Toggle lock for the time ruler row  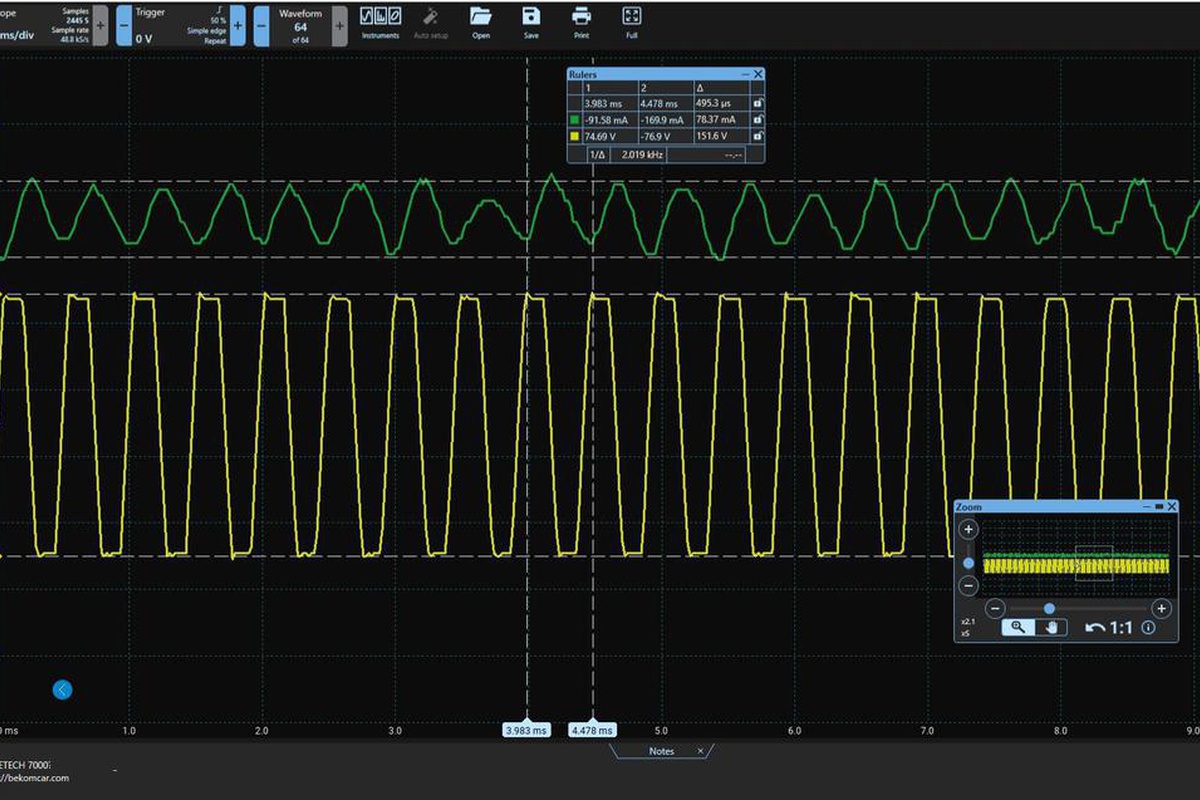coord(757,104)
